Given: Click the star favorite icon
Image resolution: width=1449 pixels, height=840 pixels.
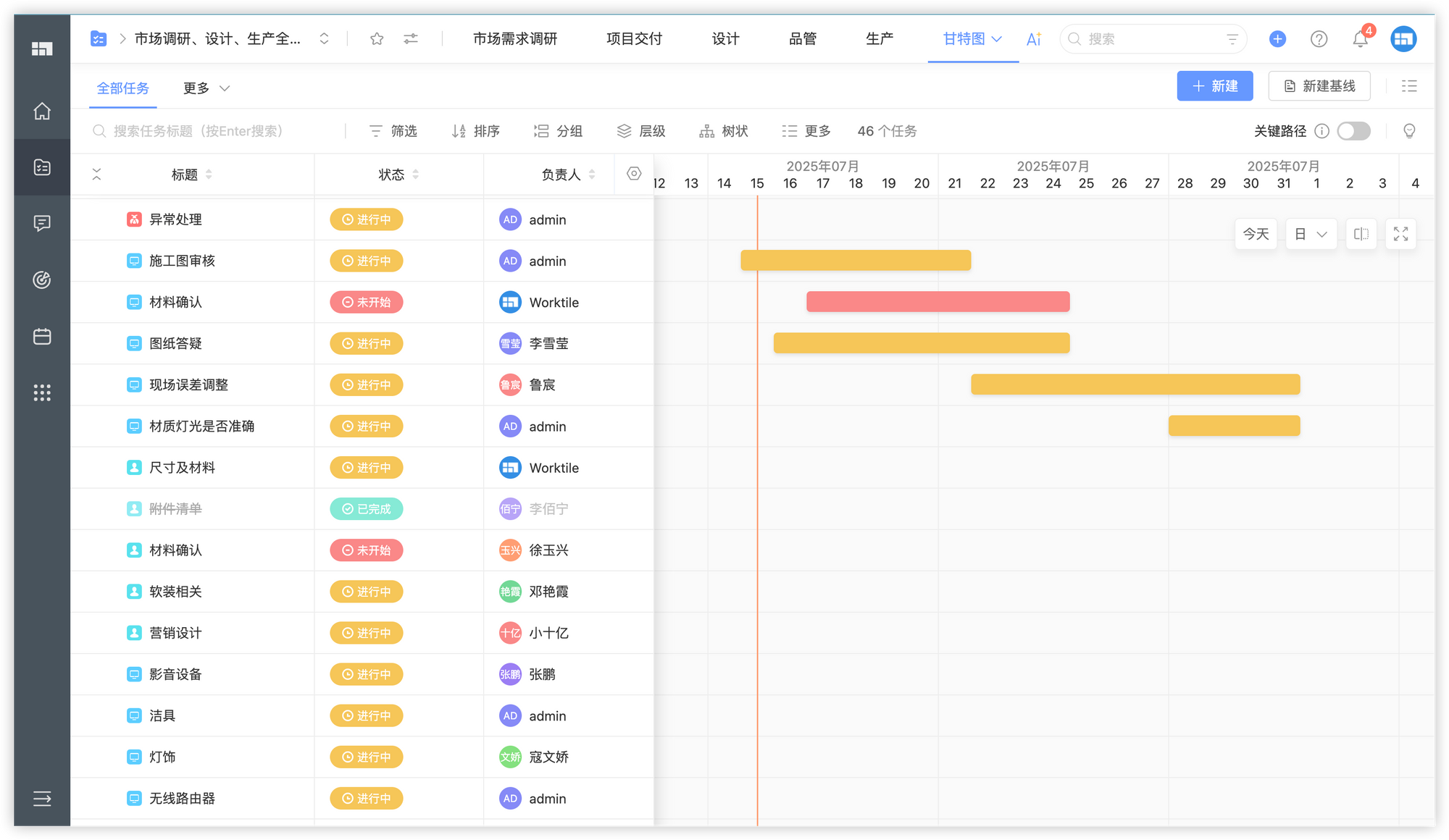Looking at the screenshot, I should point(377,39).
